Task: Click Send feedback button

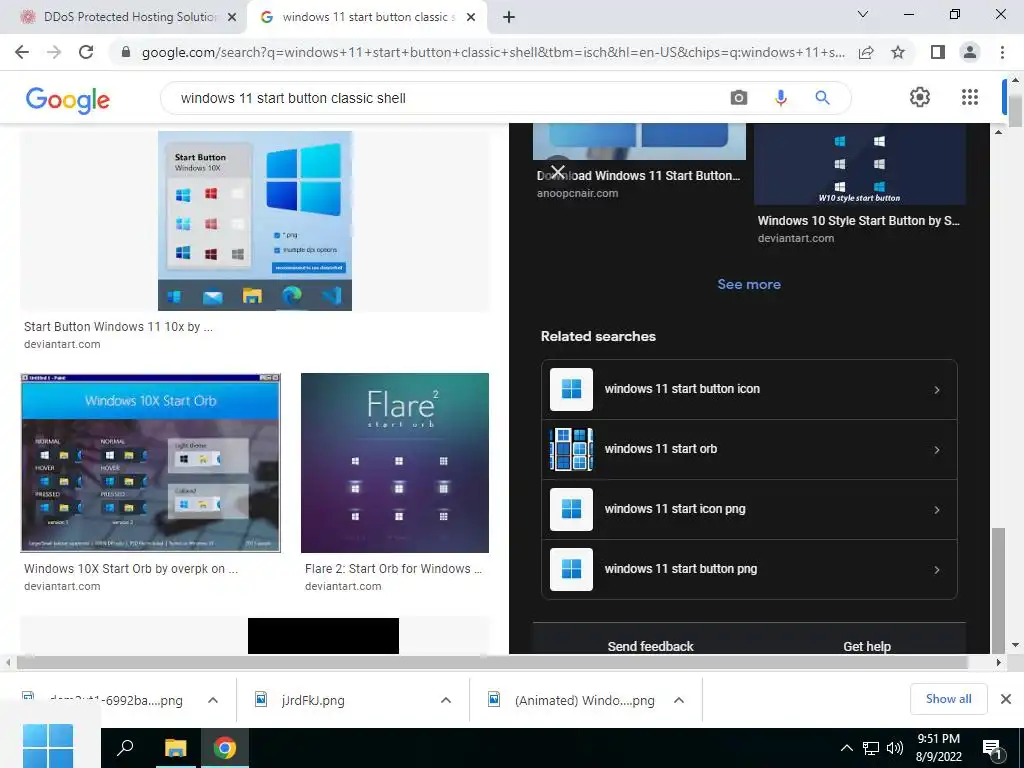Action: tap(650, 646)
